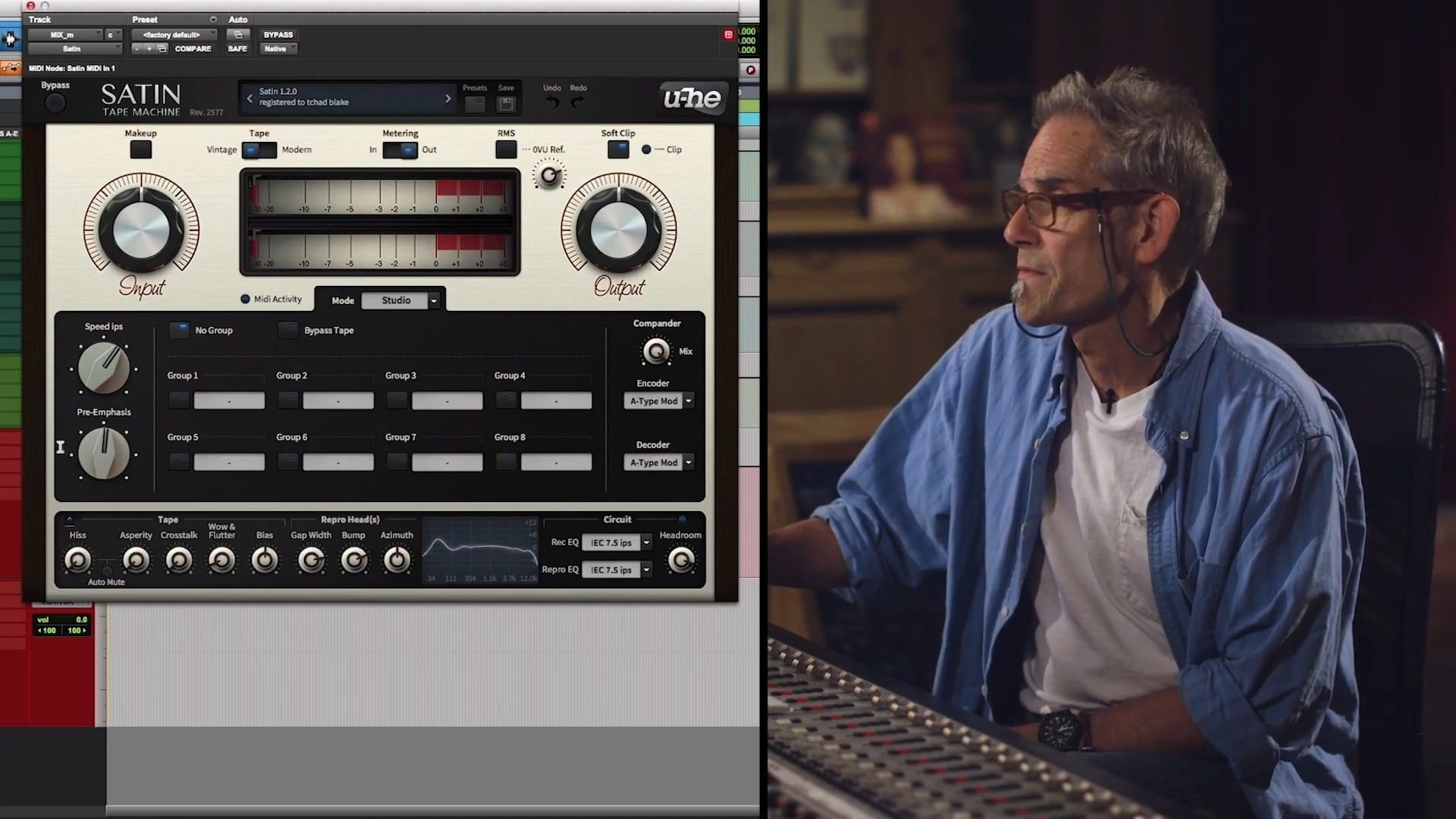Click the COMPARE button

[193, 49]
